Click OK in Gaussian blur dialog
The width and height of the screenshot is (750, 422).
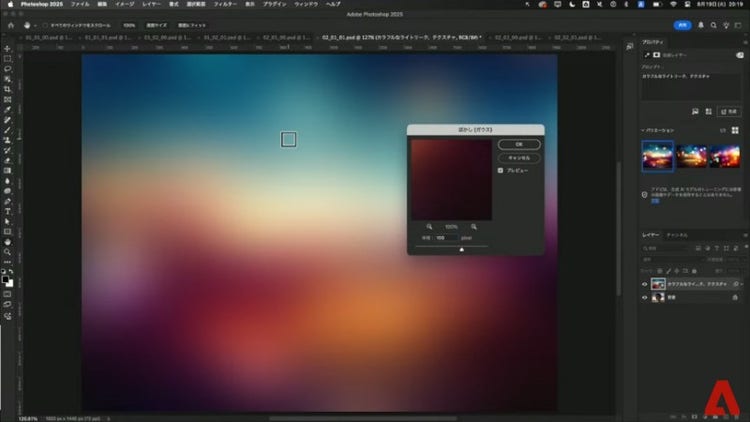pyautogui.click(x=518, y=144)
